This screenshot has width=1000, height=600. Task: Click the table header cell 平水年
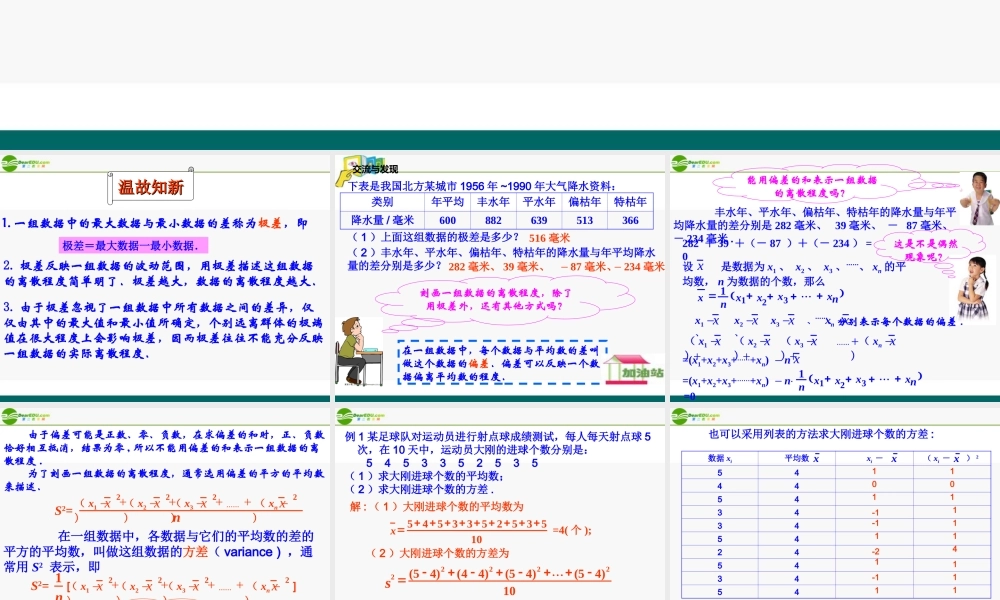tap(539, 201)
